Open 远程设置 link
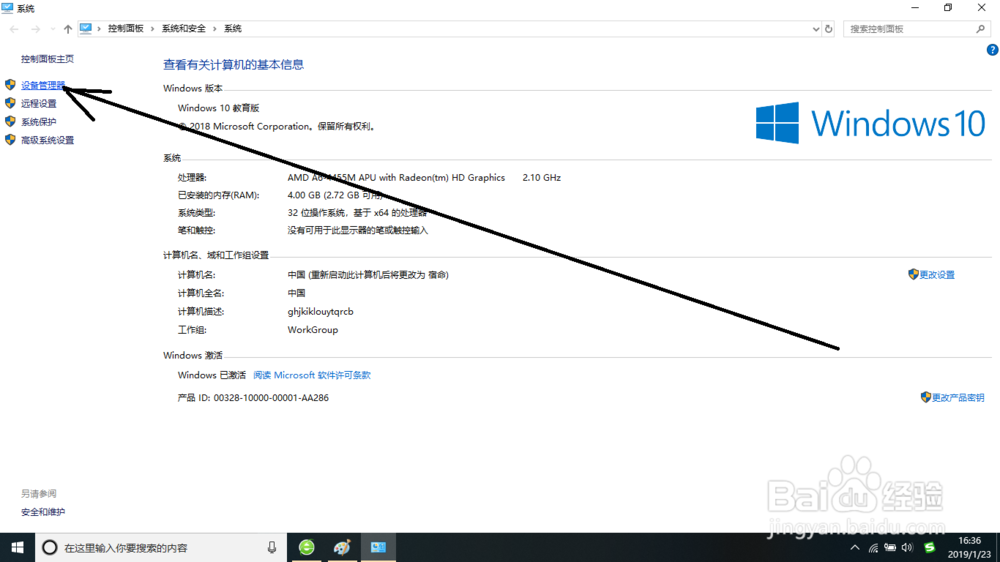This screenshot has width=1000, height=562. tap(38, 103)
